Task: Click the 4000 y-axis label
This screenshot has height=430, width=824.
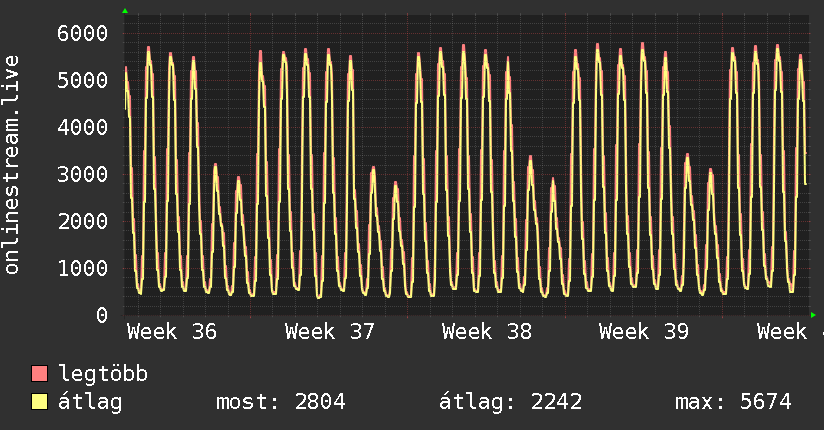Action: click(x=83, y=127)
